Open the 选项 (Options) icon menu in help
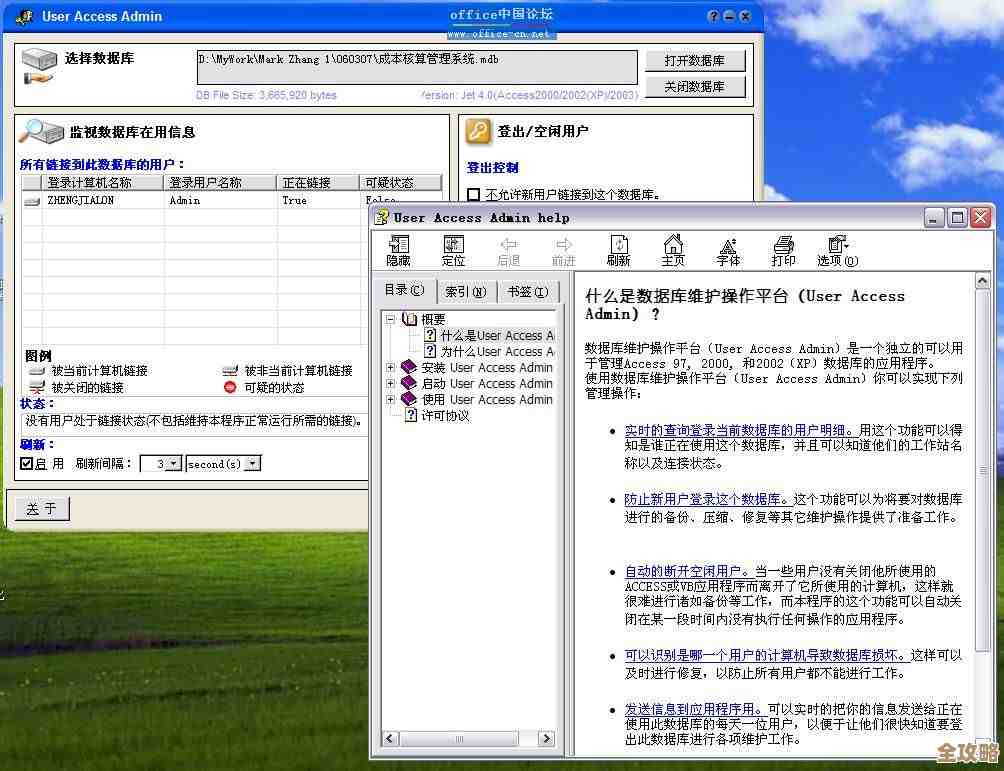 tap(838, 249)
